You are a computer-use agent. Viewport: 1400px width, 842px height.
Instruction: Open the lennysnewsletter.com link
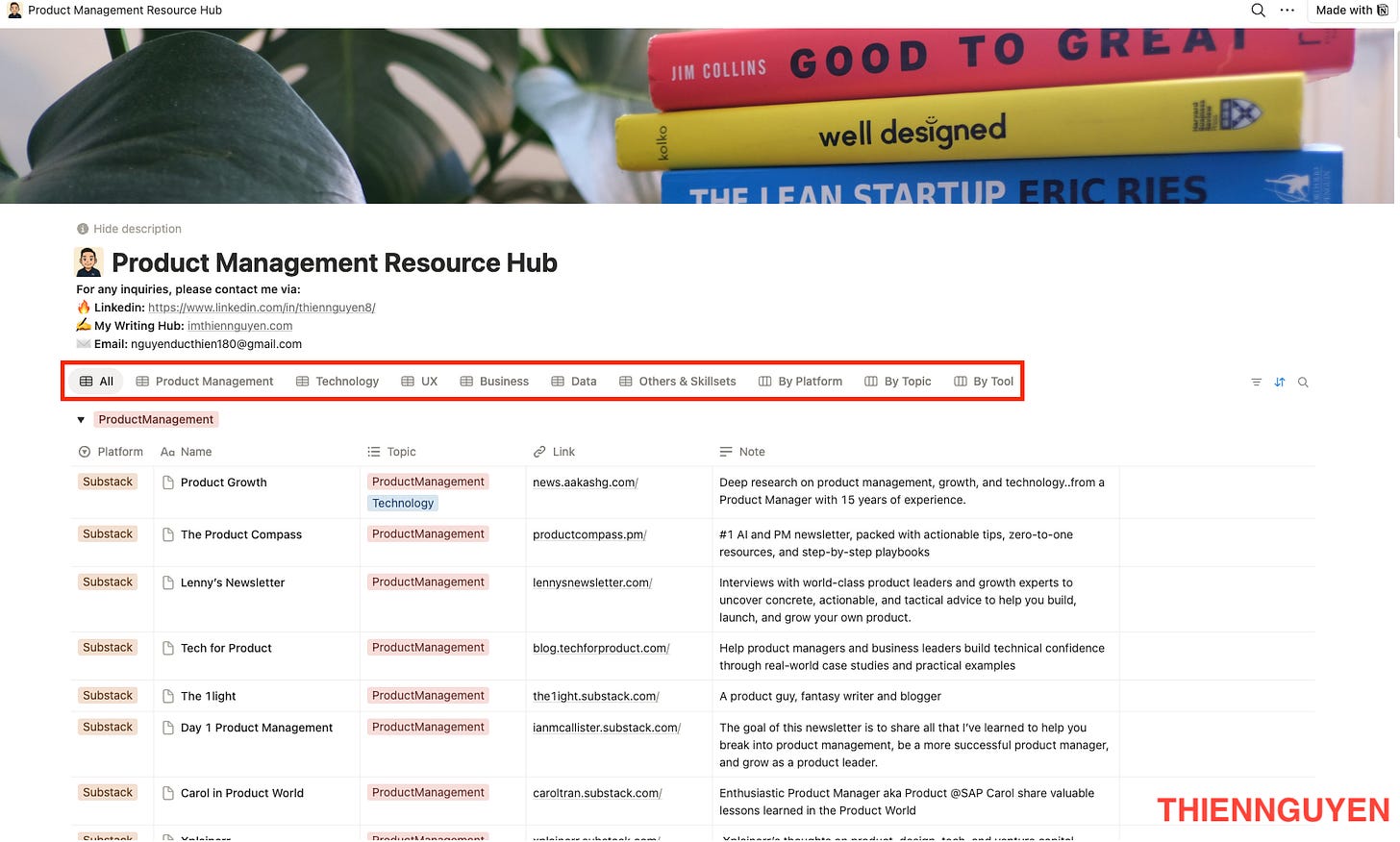coord(592,582)
